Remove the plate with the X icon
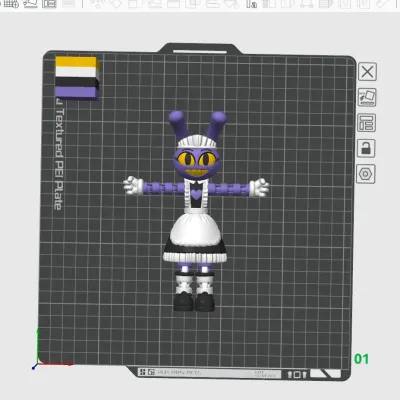This screenshot has height=400, width=400. (367, 71)
